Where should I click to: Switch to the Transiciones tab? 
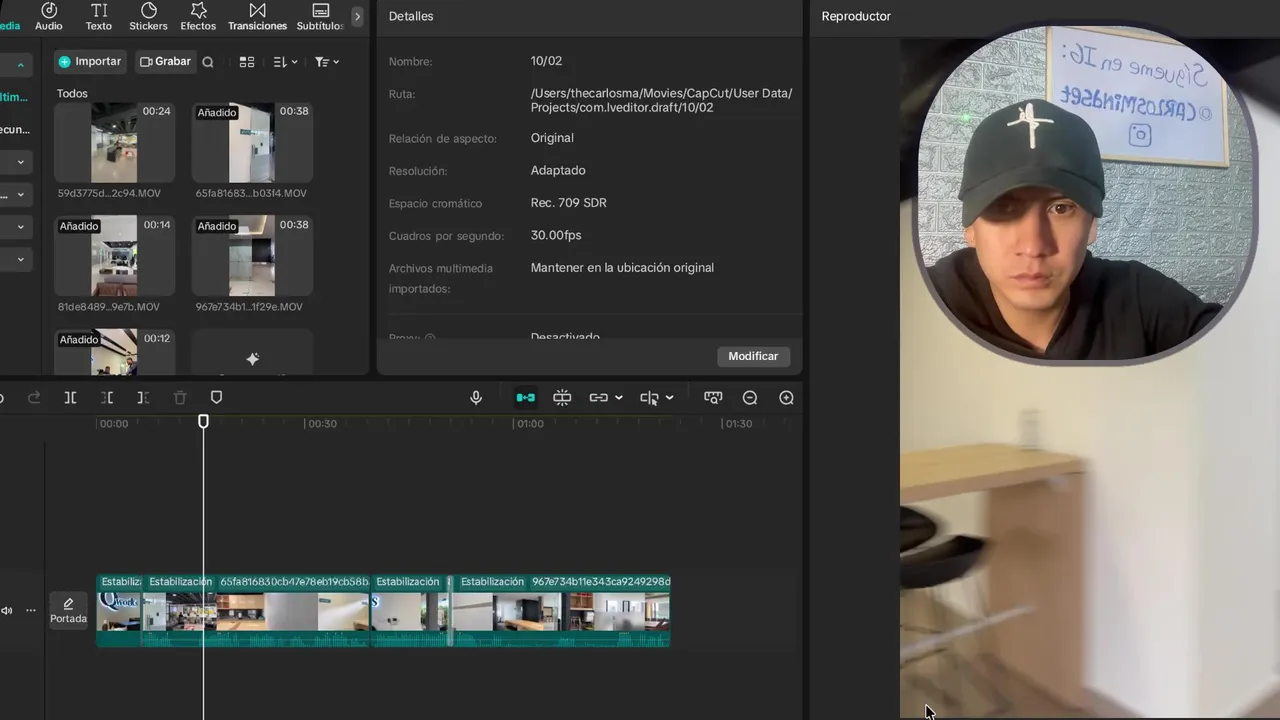[x=257, y=16]
